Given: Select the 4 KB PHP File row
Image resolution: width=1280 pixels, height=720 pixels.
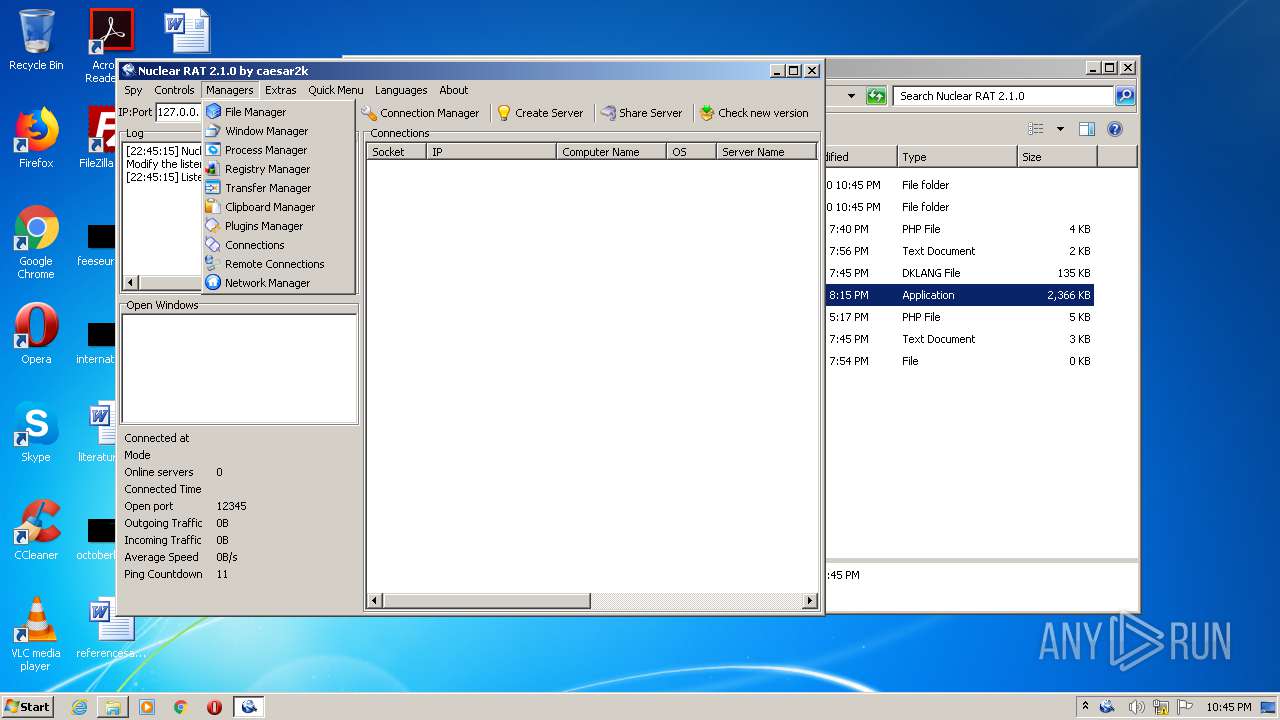Looking at the screenshot, I should tap(959, 229).
